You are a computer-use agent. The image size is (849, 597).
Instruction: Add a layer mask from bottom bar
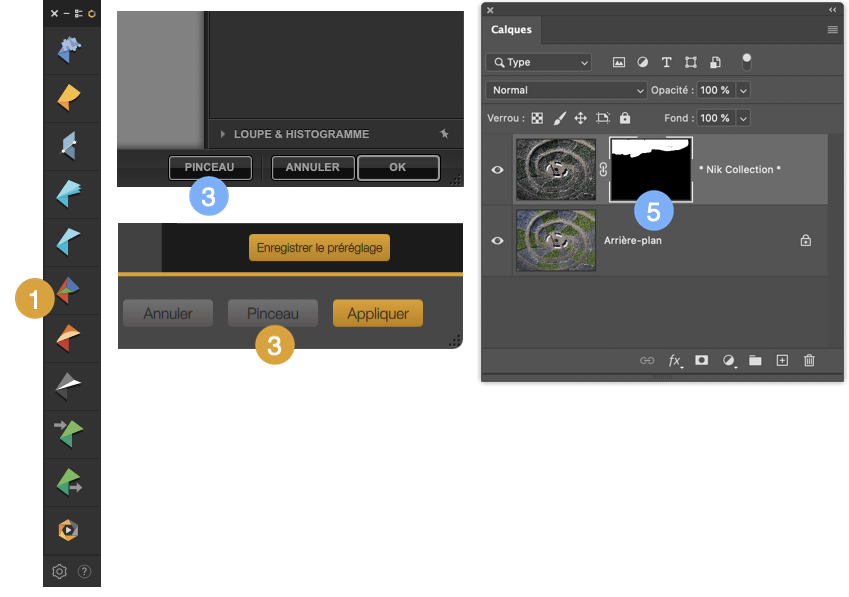coord(702,360)
